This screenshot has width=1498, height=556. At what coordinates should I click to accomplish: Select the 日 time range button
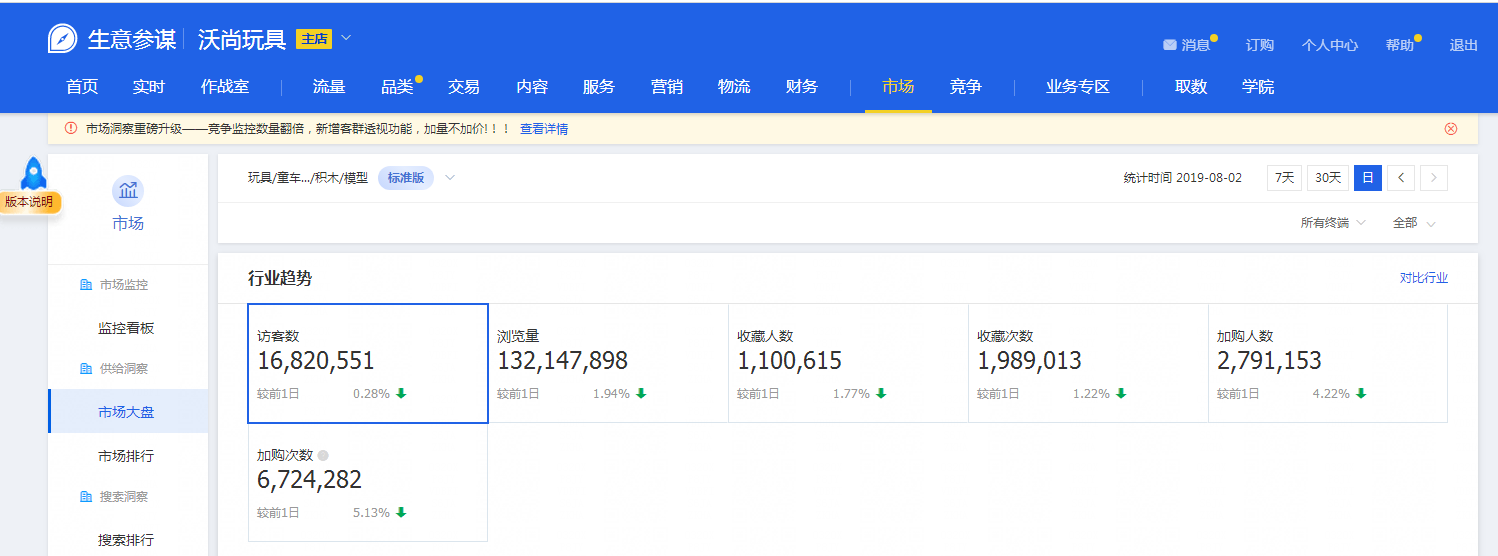coord(1368,178)
